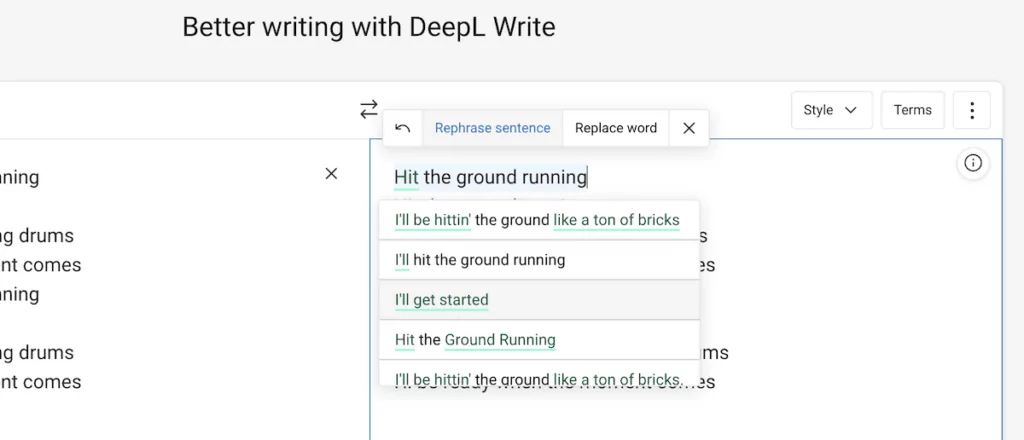Clear source text with the X icon
The height and width of the screenshot is (440, 1024).
click(x=331, y=173)
